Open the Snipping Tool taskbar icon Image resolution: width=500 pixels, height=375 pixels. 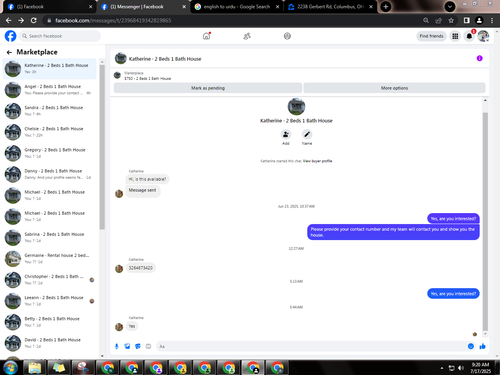point(83,368)
